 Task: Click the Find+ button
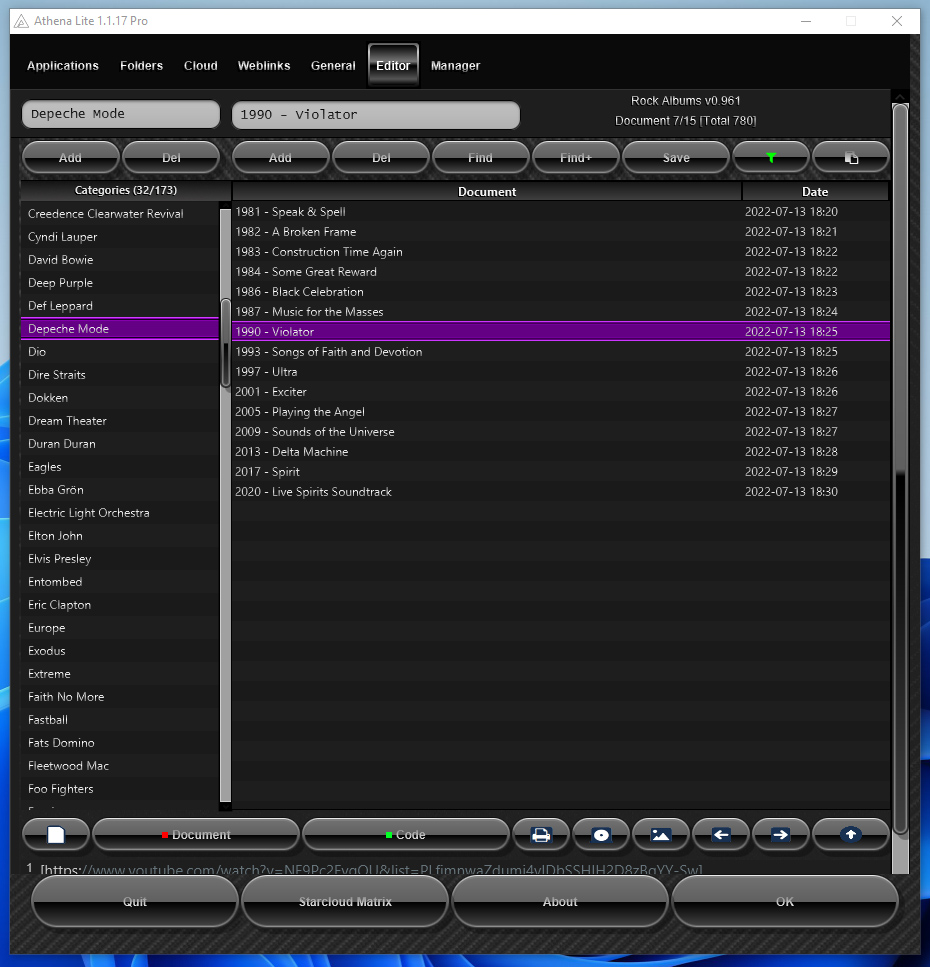(575, 157)
